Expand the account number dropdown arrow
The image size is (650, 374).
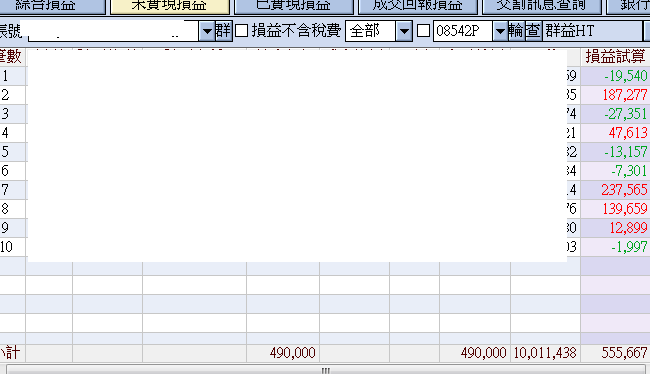pos(207,31)
